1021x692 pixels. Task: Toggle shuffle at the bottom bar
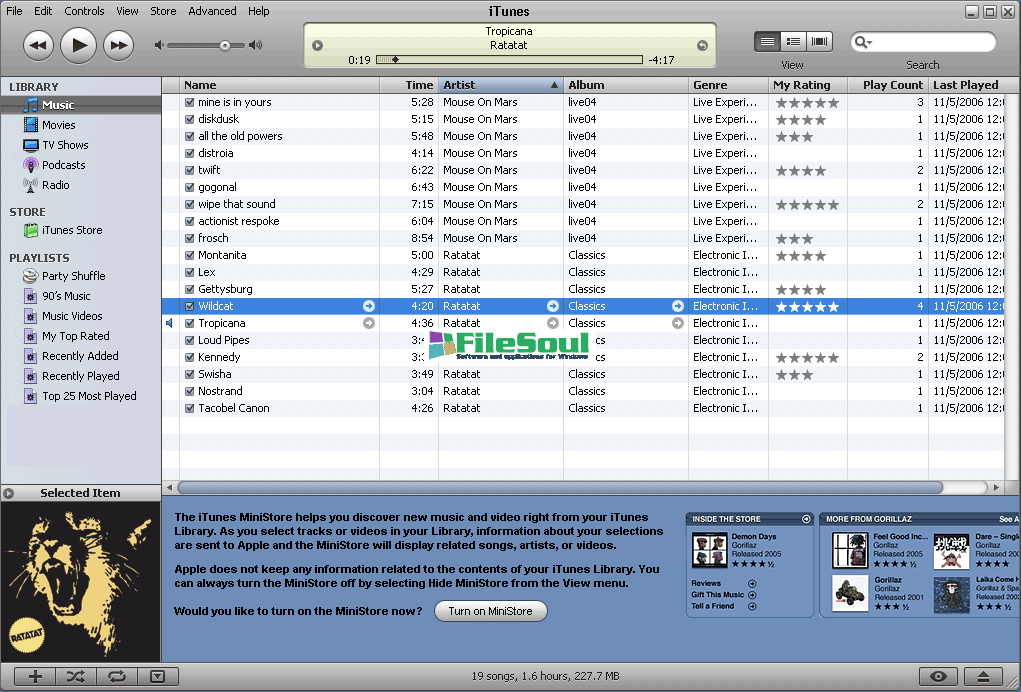pos(75,677)
